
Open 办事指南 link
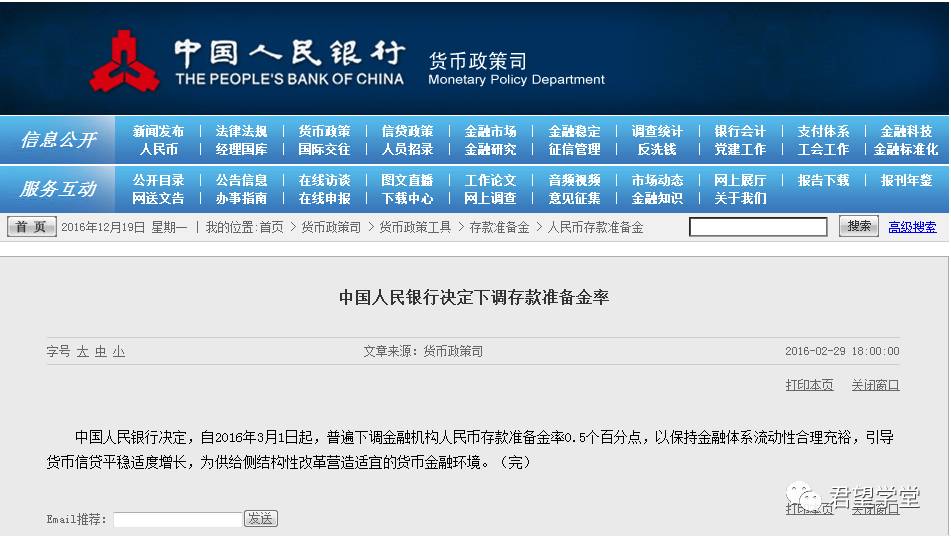click(x=241, y=198)
